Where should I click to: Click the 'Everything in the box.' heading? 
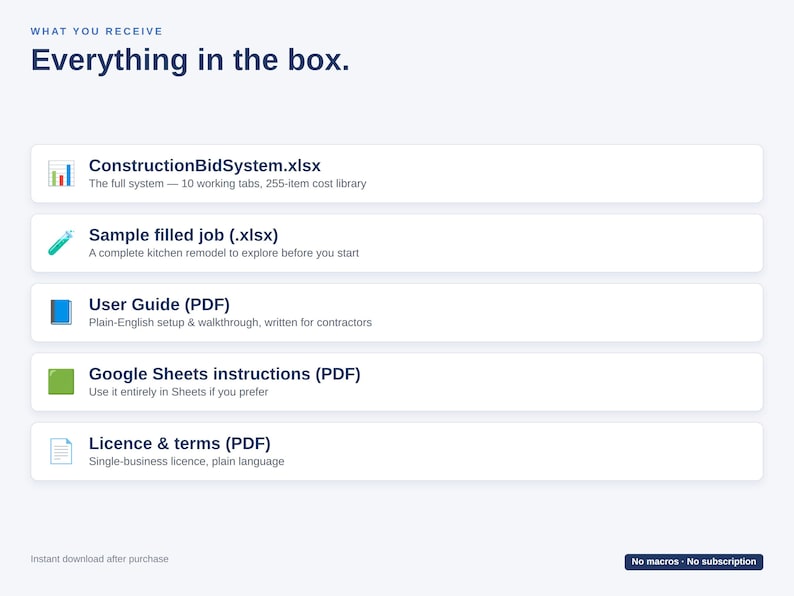[190, 60]
